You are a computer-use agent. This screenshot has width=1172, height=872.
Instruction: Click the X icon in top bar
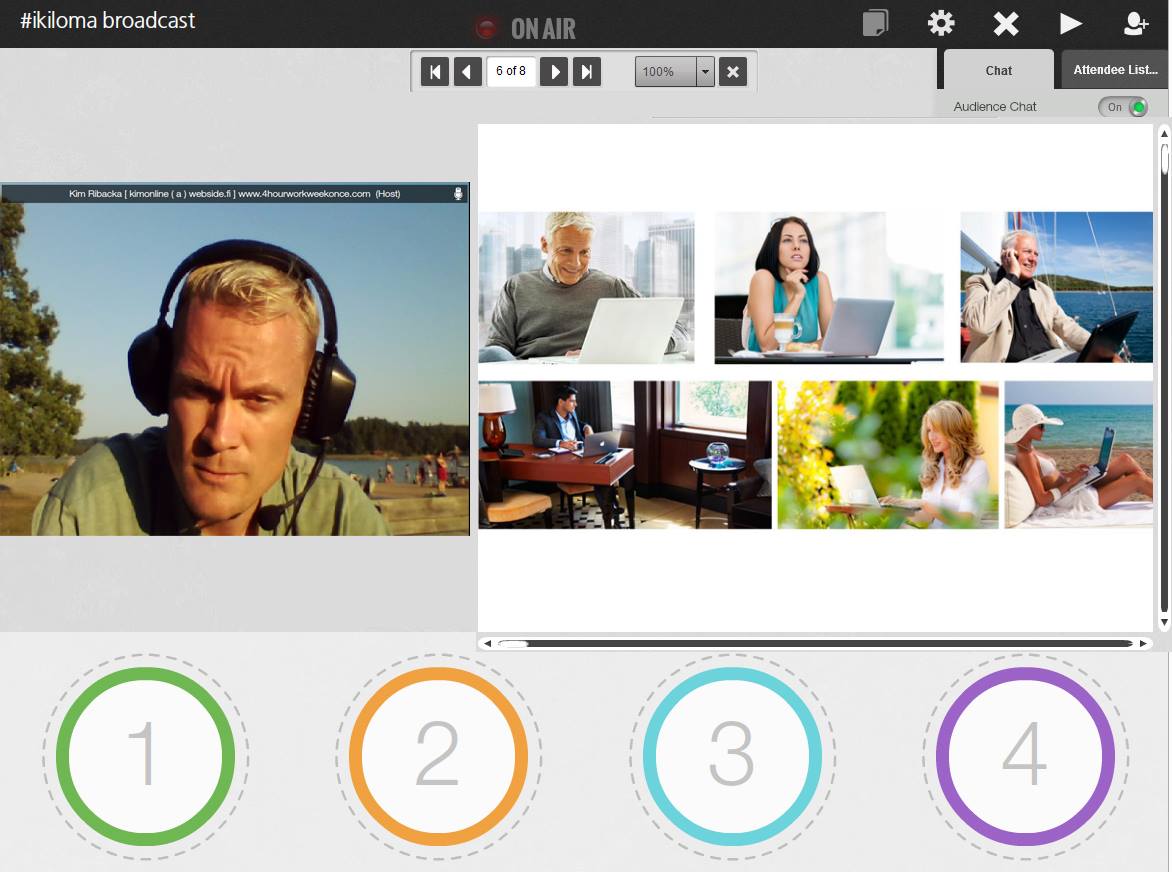[1006, 24]
